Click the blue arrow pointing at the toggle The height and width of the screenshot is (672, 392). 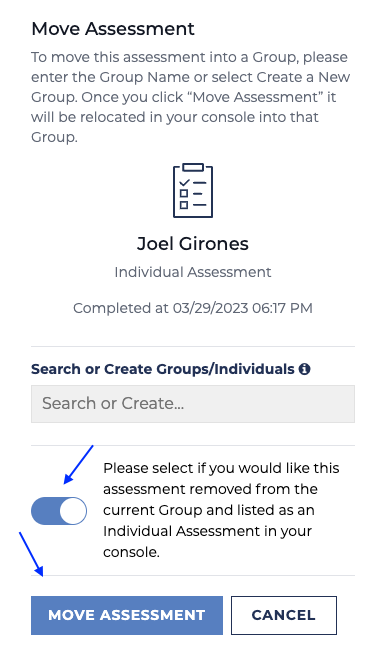tap(78, 464)
